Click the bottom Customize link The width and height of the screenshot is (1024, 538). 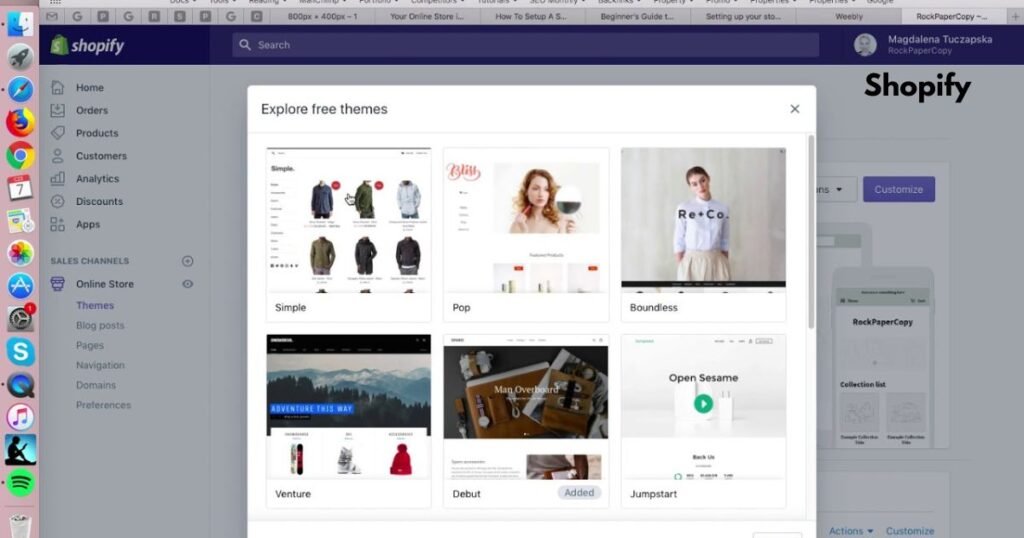(910, 531)
